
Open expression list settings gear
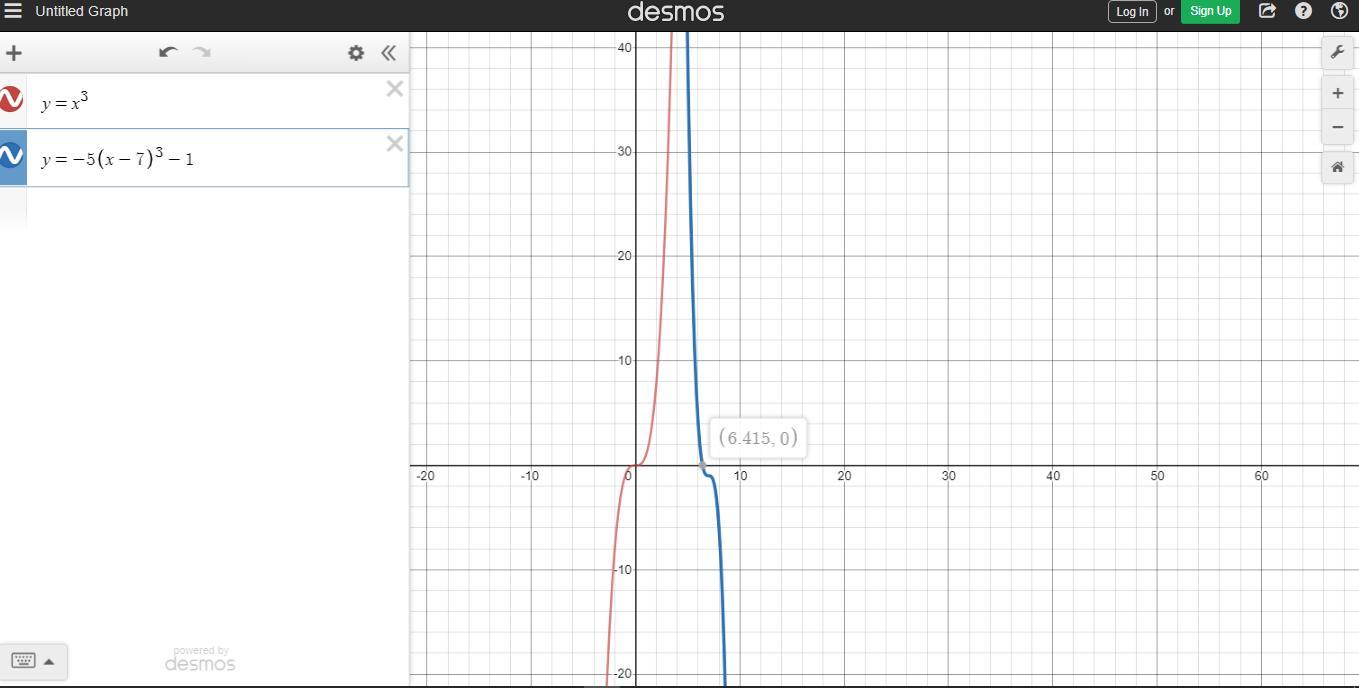click(x=356, y=53)
